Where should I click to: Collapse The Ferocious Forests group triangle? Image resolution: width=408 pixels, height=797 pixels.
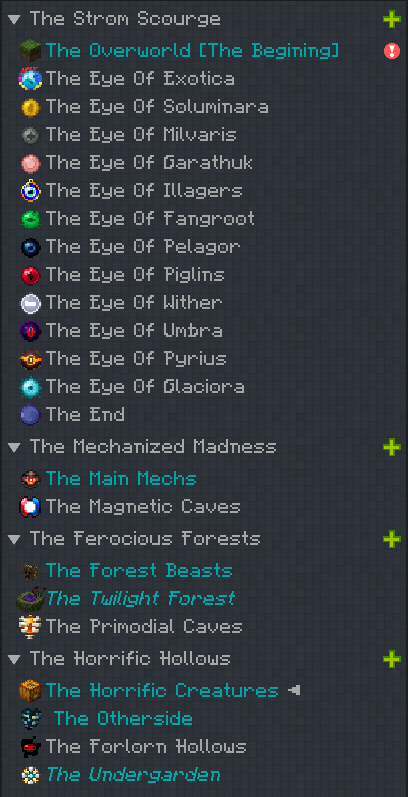15,539
